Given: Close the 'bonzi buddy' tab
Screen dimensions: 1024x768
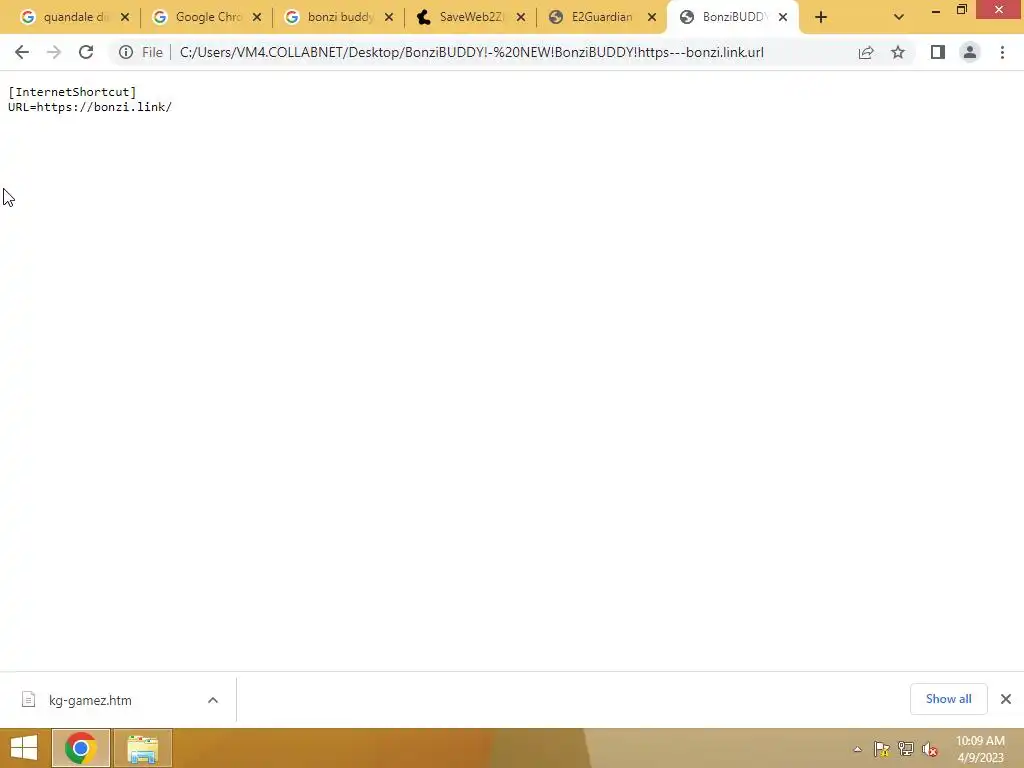Looking at the screenshot, I should pos(389,18).
